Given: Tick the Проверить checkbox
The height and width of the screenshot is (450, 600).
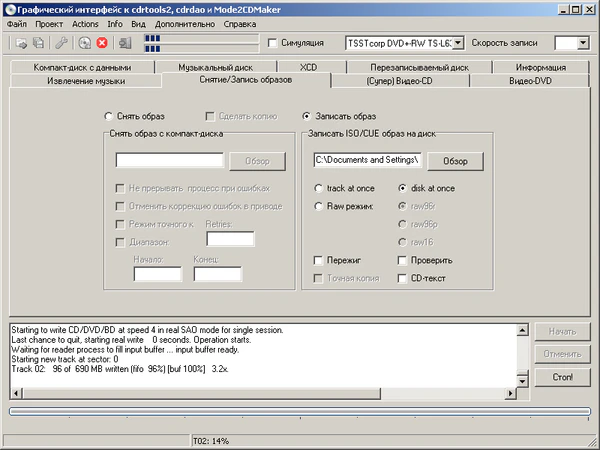Looking at the screenshot, I should coord(400,260).
